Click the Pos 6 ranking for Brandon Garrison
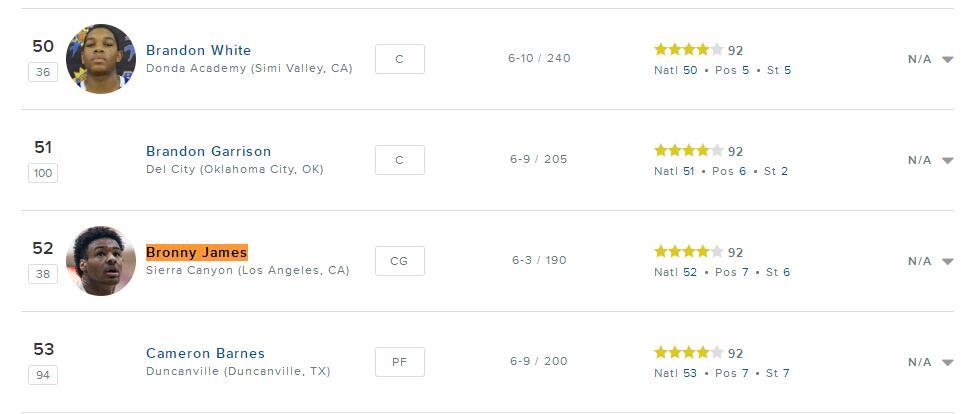Screen dimensions: 961x414 [x=729, y=172]
